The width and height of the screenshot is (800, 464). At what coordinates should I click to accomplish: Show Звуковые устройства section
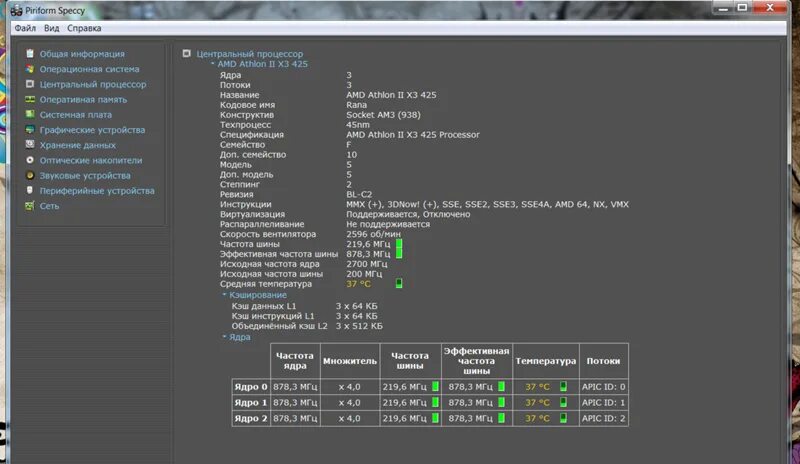pos(85,176)
